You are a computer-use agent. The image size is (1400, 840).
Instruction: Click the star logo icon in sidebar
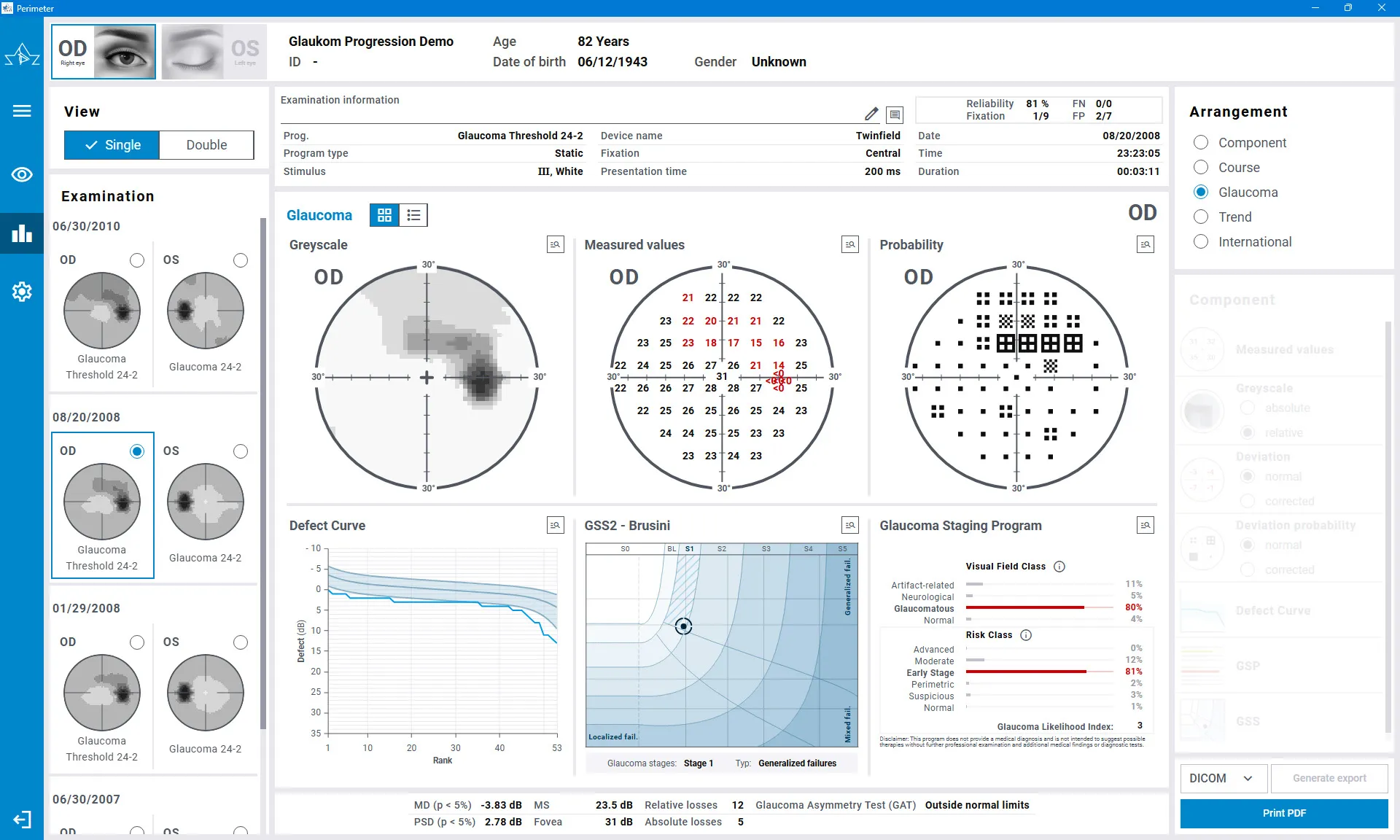(x=22, y=55)
